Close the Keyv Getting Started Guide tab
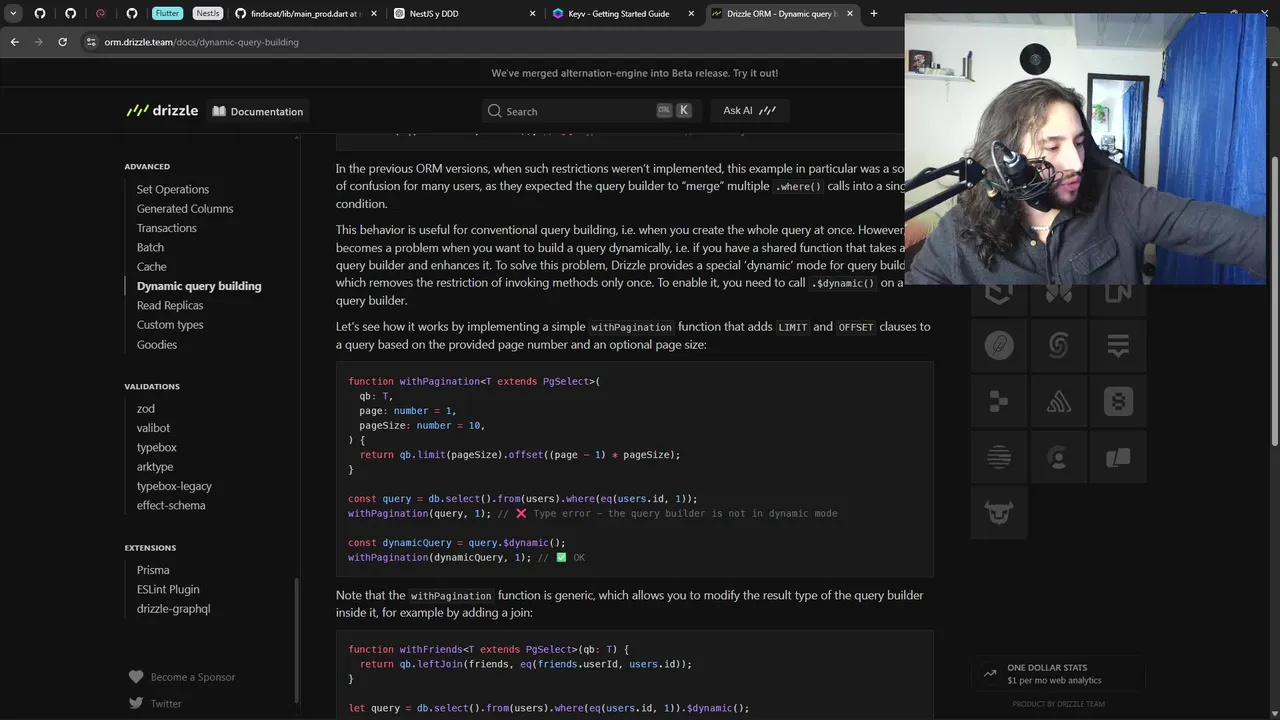The image size is (1280, 720). (x=691, y=13)
